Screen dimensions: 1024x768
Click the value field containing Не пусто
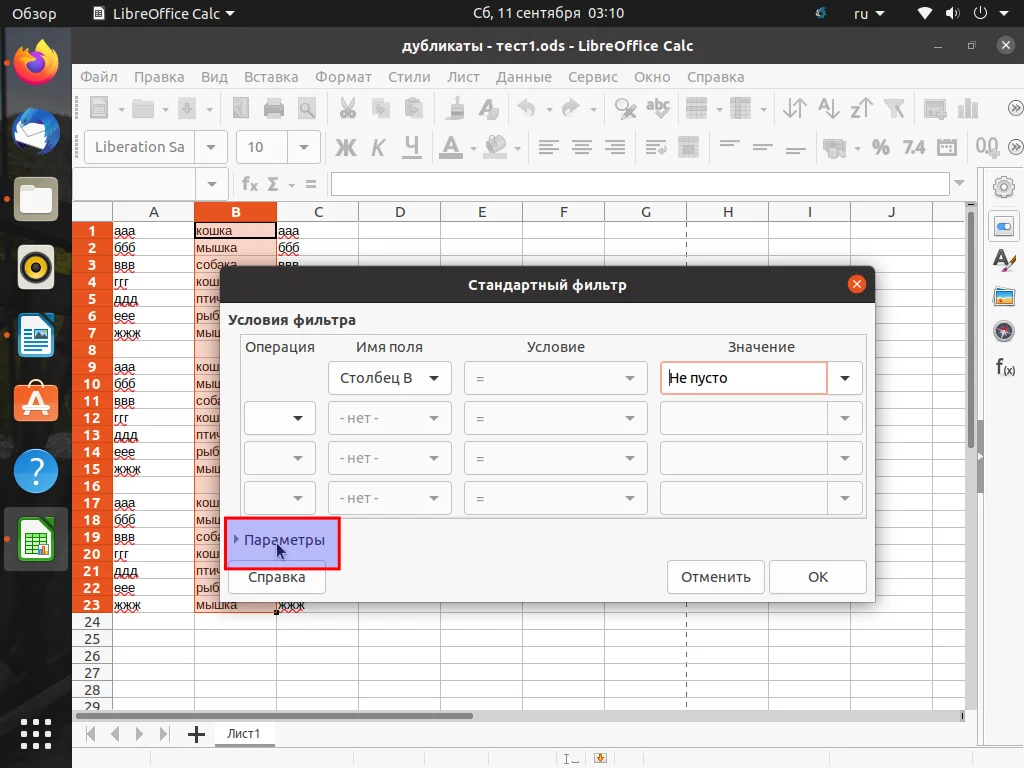[742, 378]
